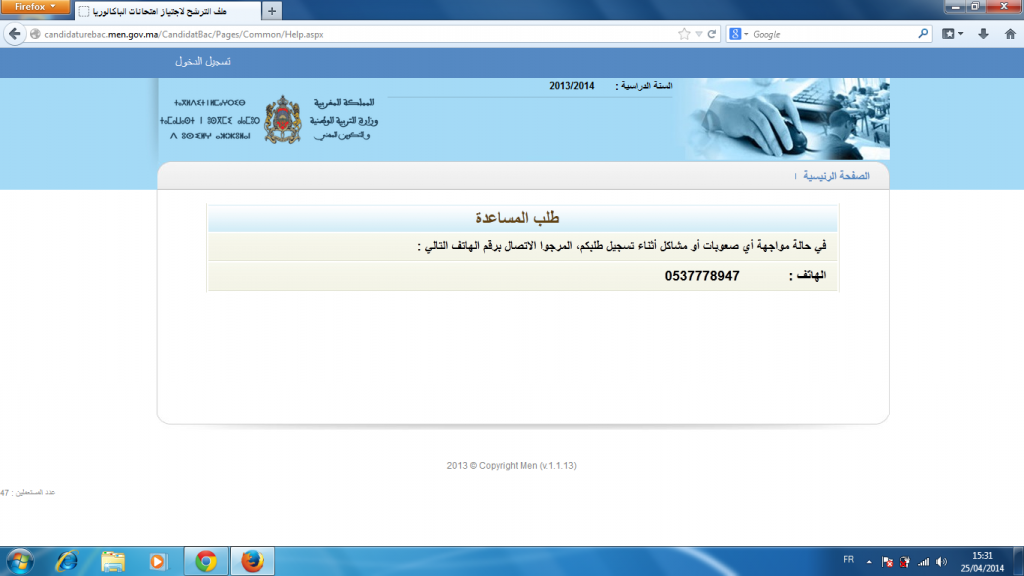Open the bookmarks menu icon
Viewport: 1024px width, 576px height.
952,34
